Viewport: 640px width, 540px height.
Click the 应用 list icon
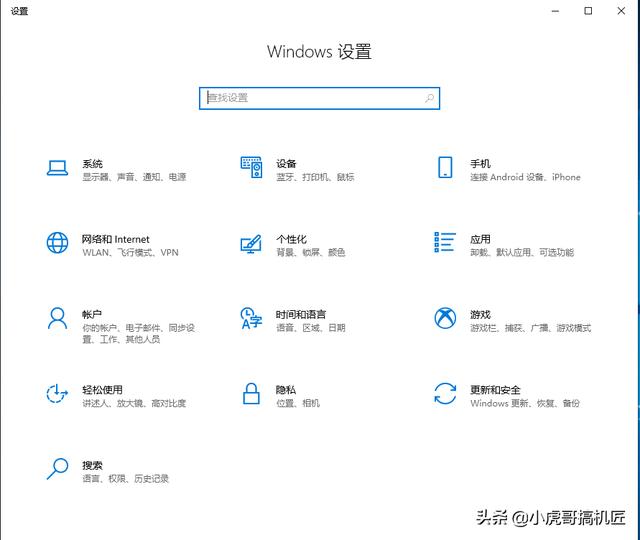(445, 242)
